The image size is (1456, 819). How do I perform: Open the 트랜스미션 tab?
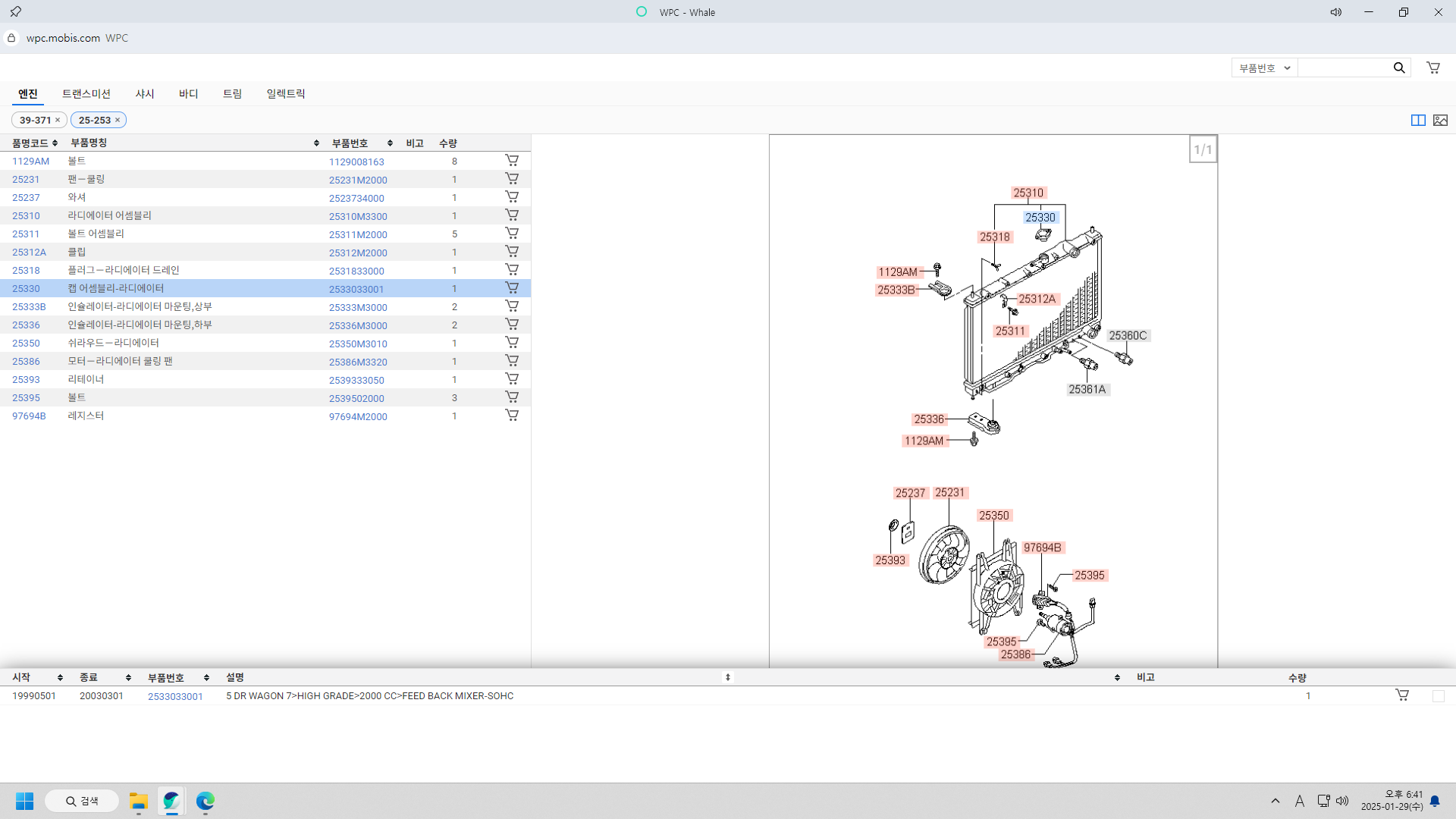point(86,94)
